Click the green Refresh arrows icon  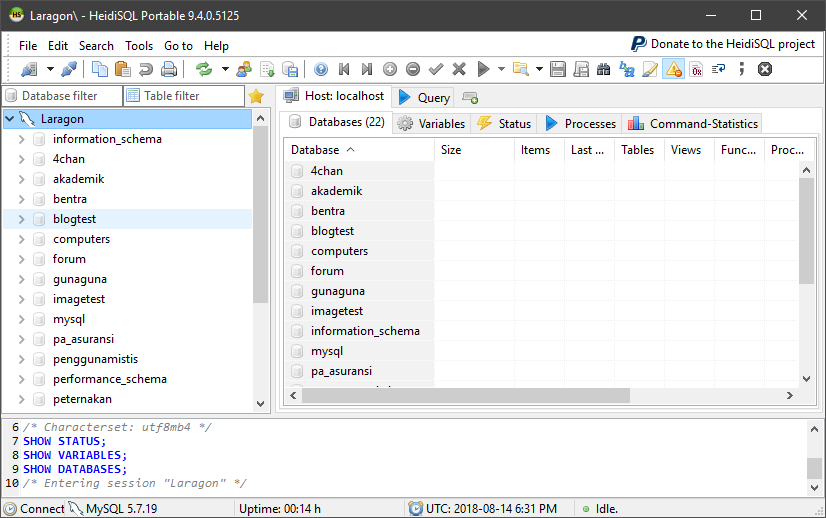(204, 69)
